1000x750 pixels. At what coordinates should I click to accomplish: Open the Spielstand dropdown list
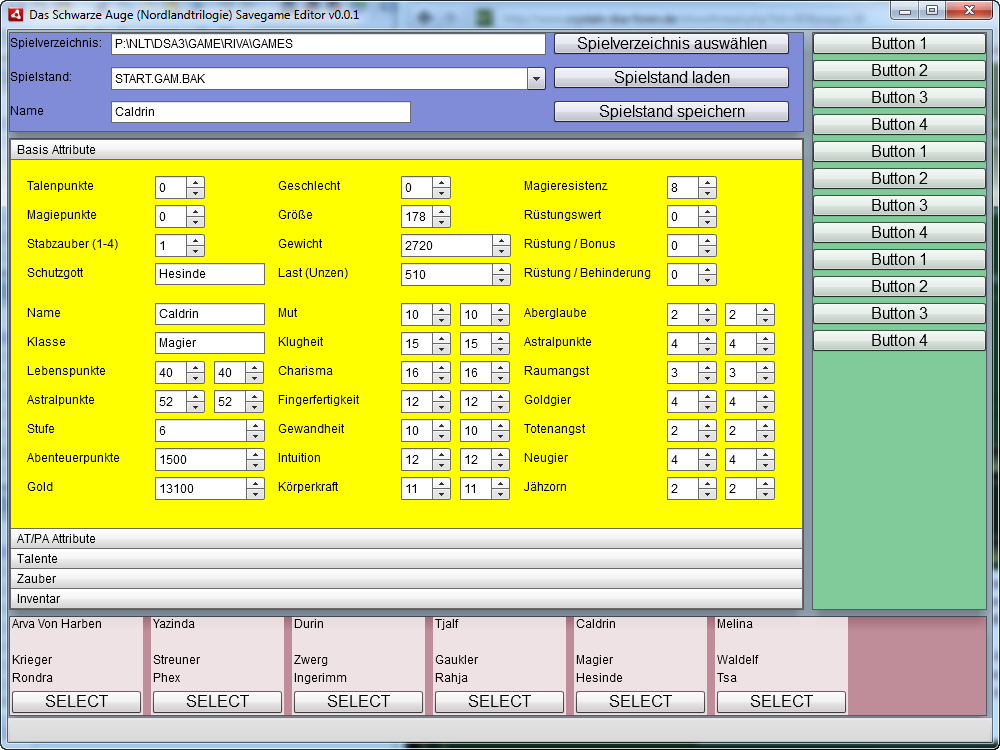click(x=536, y=78)
